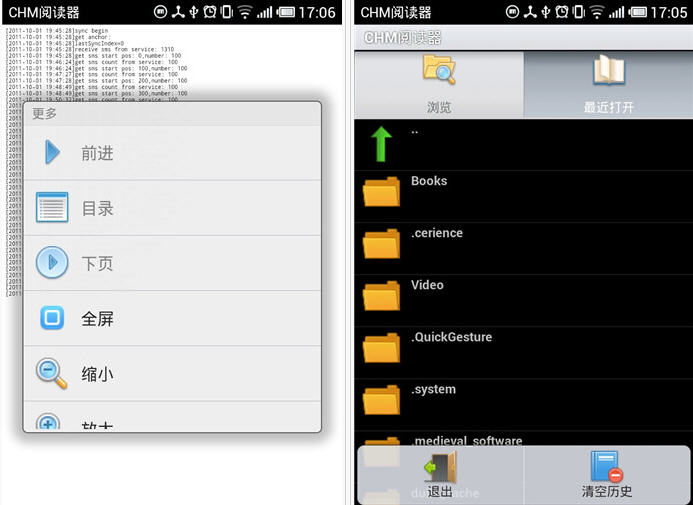693x505 pixels.
Task: Tap the USB icon in left status bar
Action: point(194,12)
